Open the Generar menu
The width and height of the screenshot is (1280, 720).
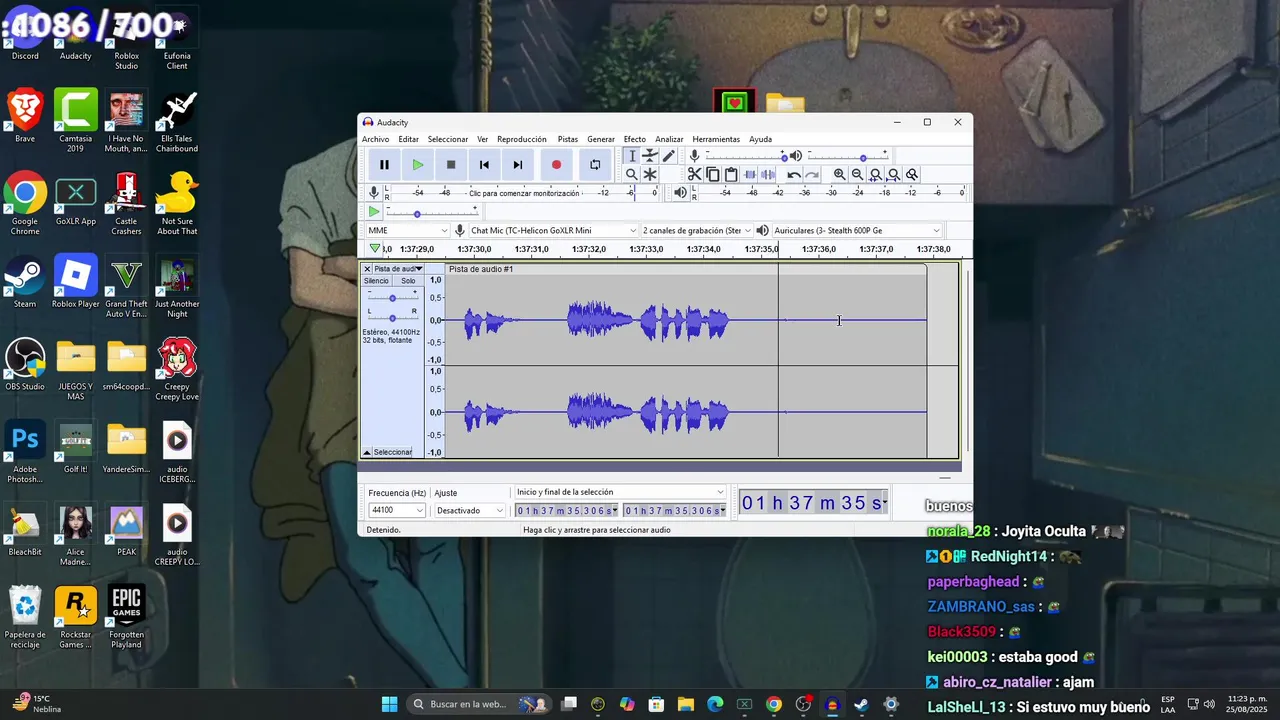601,139
